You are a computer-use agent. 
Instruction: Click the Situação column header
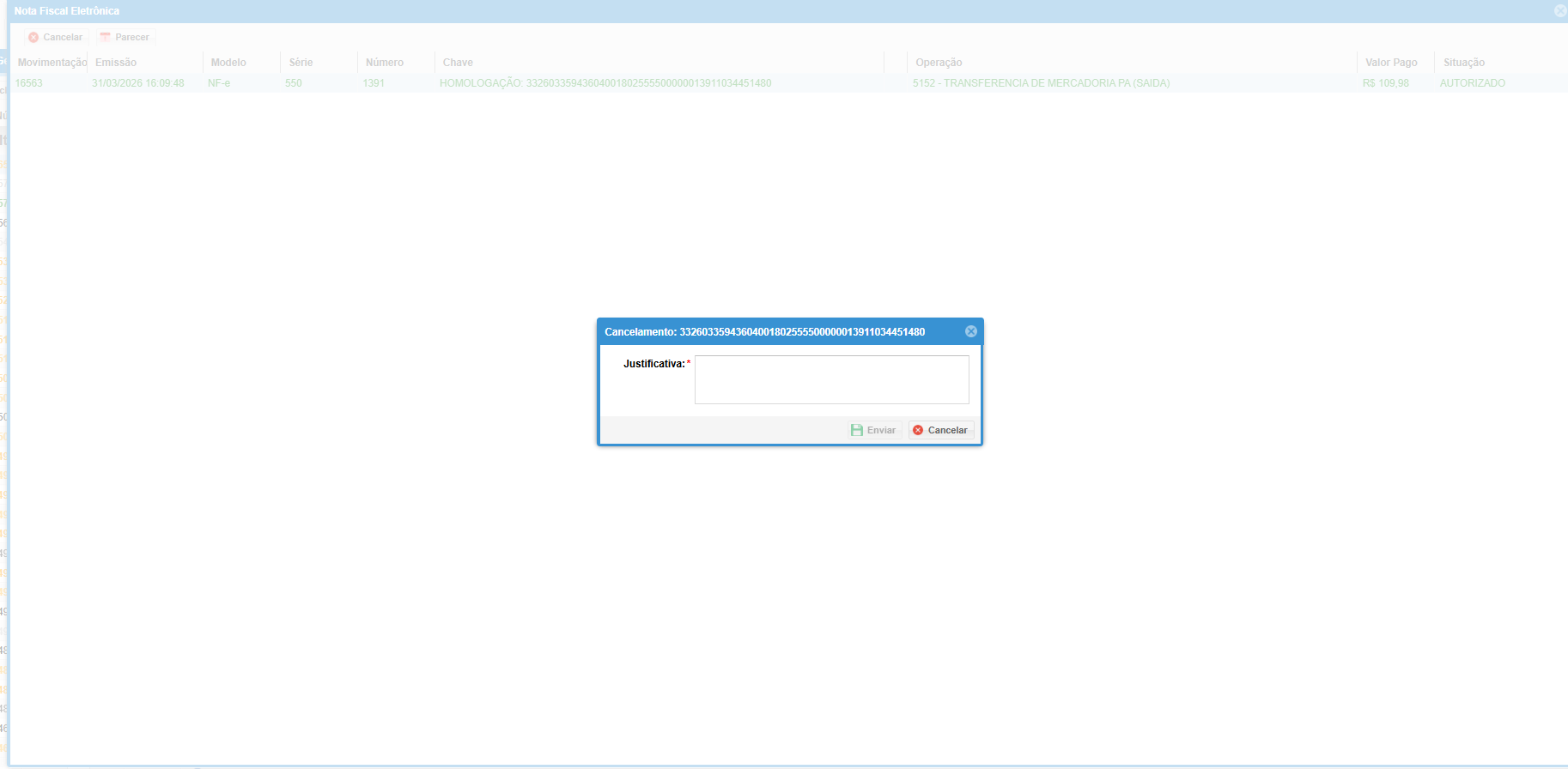(1464, 63)
